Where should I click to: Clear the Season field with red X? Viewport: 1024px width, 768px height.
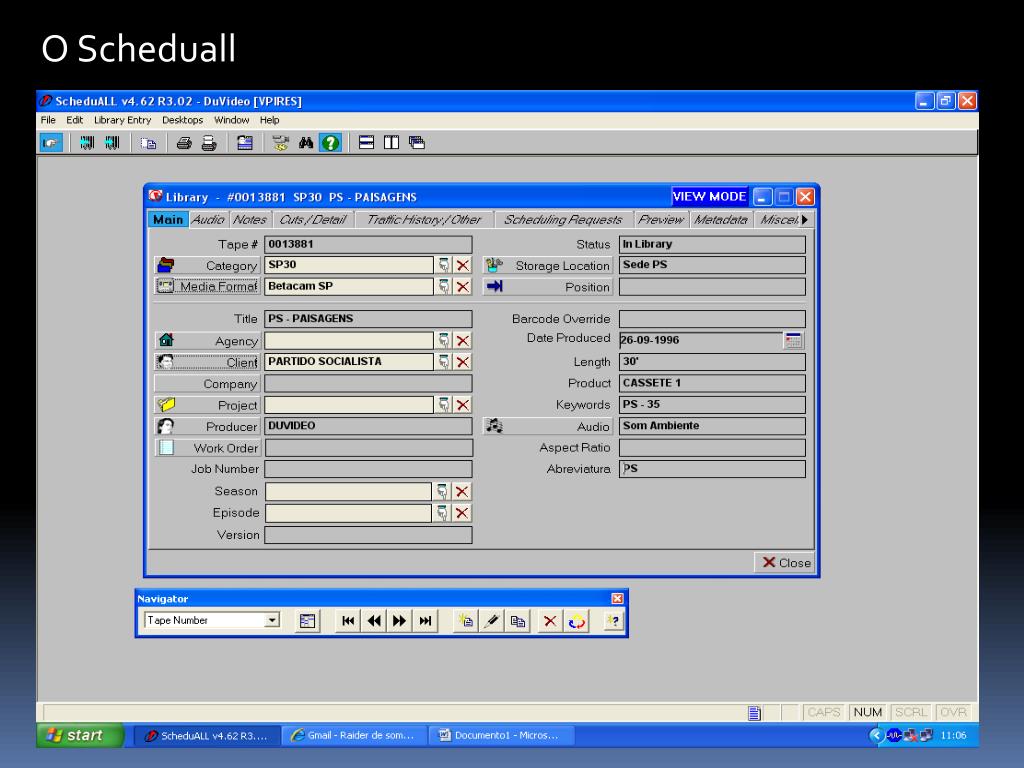[462, 492]
